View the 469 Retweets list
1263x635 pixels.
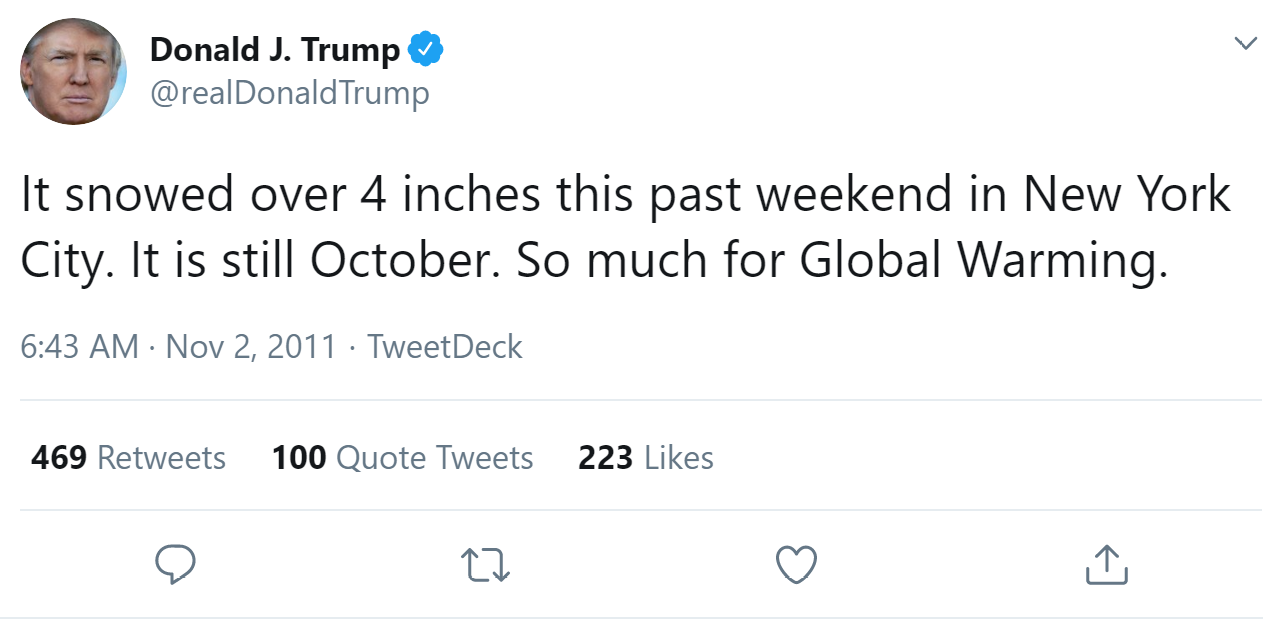128,458
